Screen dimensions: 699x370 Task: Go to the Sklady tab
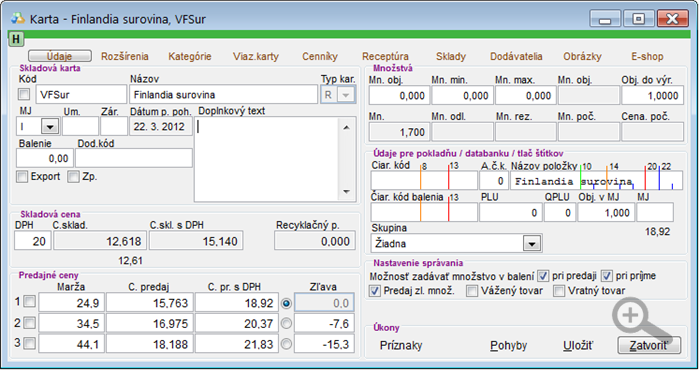451,57
